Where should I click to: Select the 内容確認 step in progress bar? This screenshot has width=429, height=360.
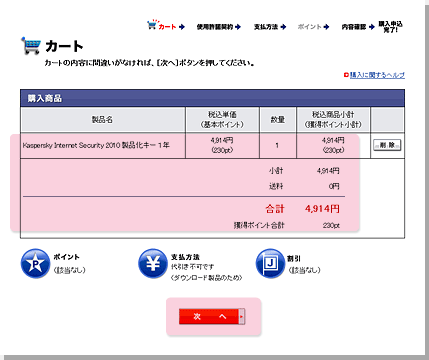click(x=354, y=27)
